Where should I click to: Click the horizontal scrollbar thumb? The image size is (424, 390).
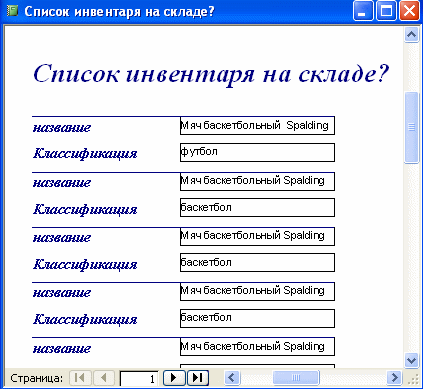pyautogui.click(x=296, y=378)
